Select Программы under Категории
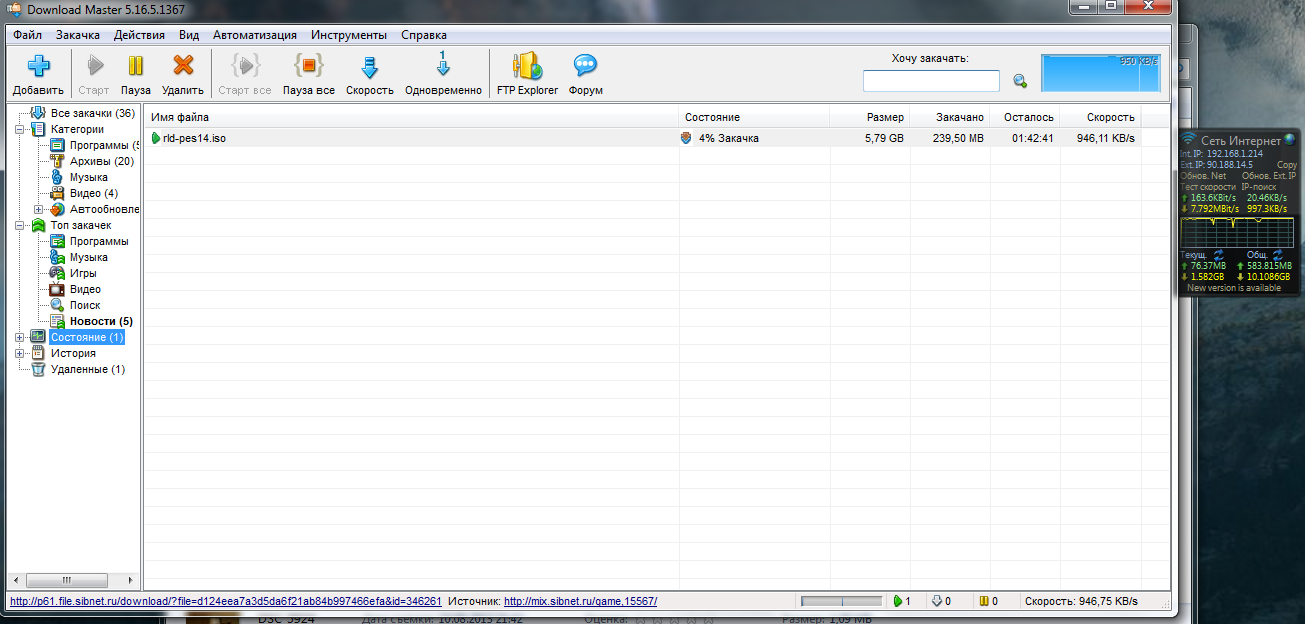Screen dimensions: 1305x624 (104, 145)
